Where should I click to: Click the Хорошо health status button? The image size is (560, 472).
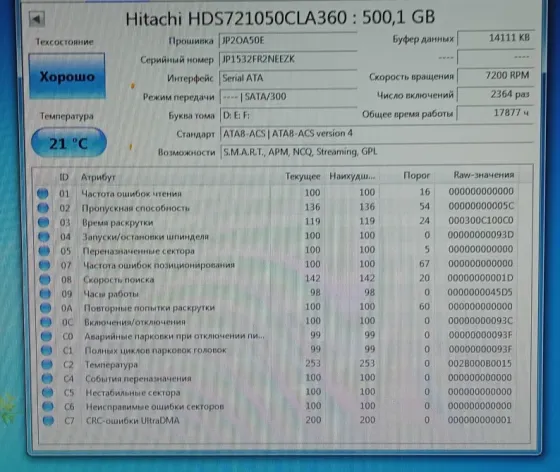(67, 76)
